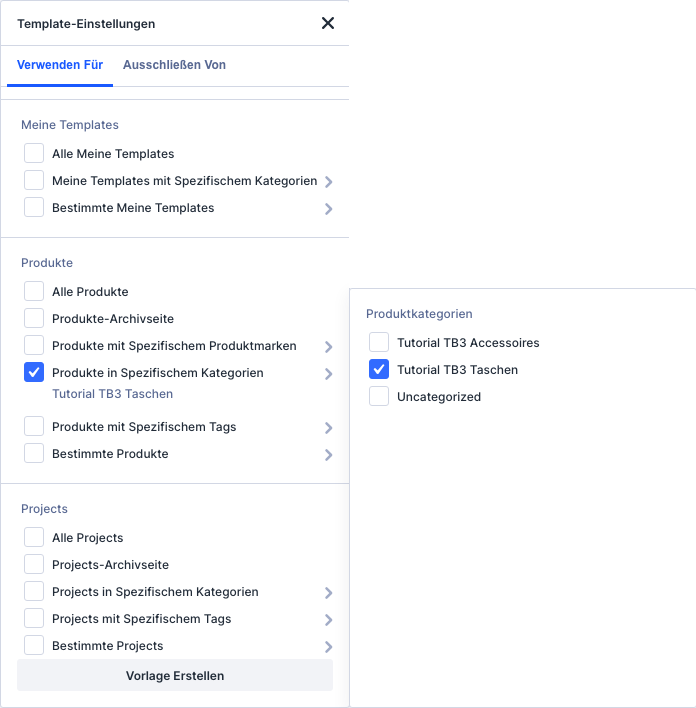The height and width of the screenshot is (708, 696).
Task: Expand Projects in Spezifischem Kategorien chevron
Action: (x=329, y=593)
